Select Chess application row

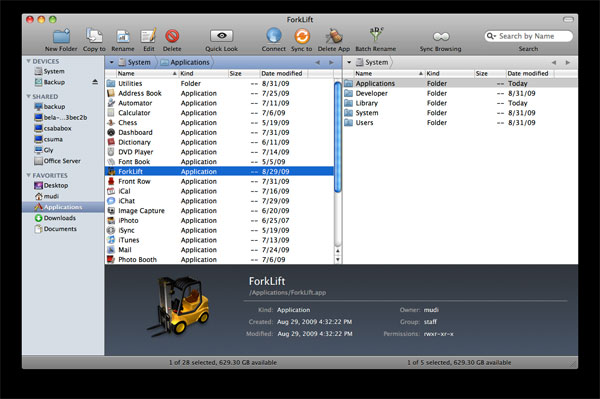pyautogui.click(x=219, y=123)
